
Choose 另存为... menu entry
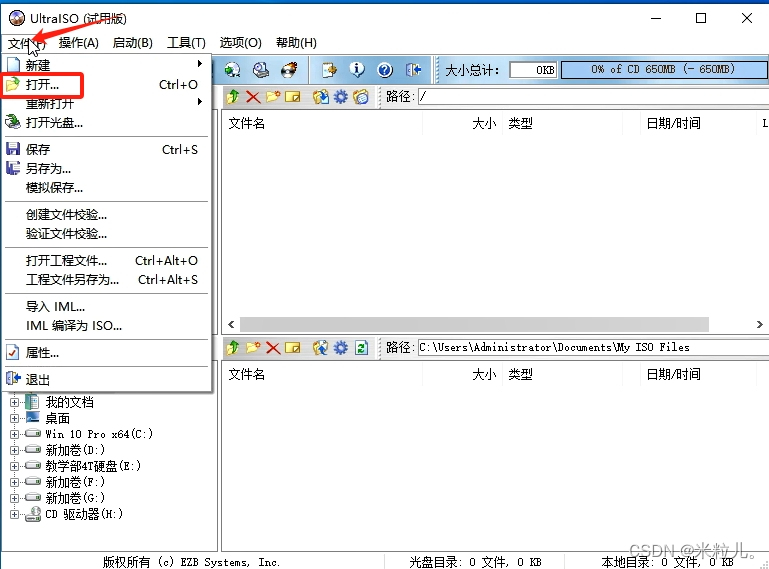point(107,169)
